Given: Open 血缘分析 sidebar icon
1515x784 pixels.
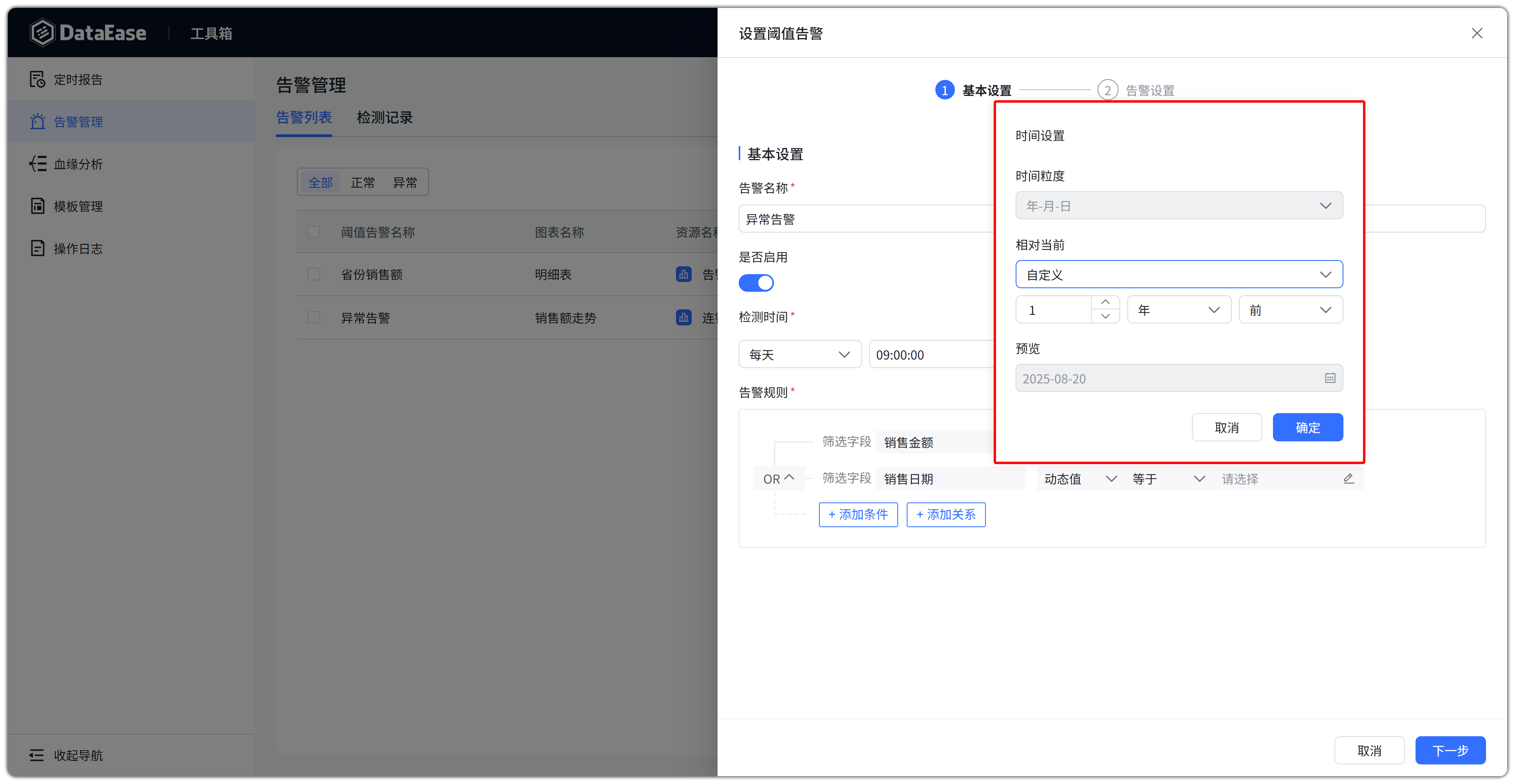Looking at the screenshot, I should [x=38, y=164].
